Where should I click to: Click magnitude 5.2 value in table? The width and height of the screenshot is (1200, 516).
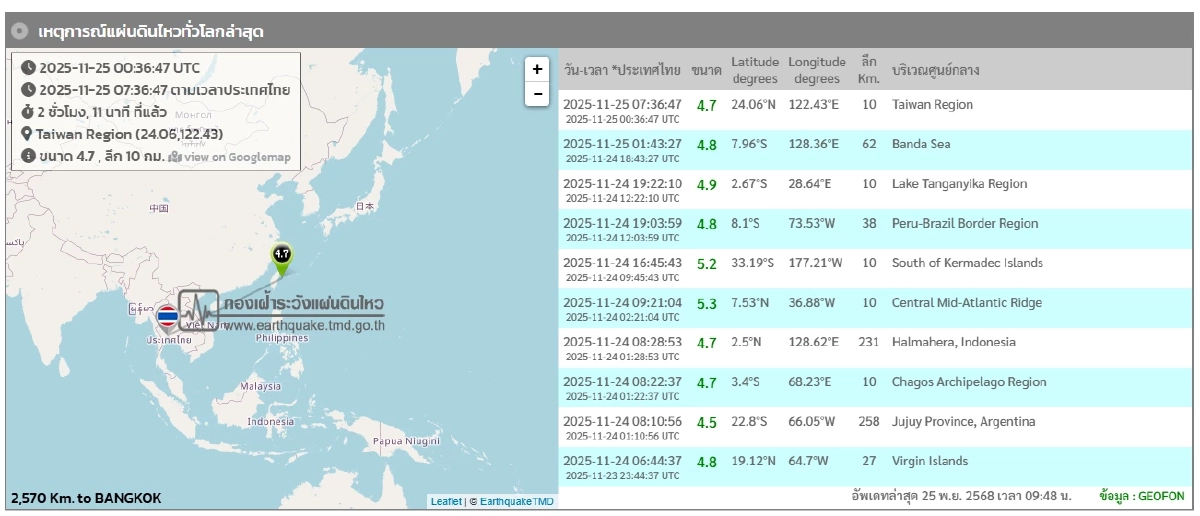click(x=706, y=264)
